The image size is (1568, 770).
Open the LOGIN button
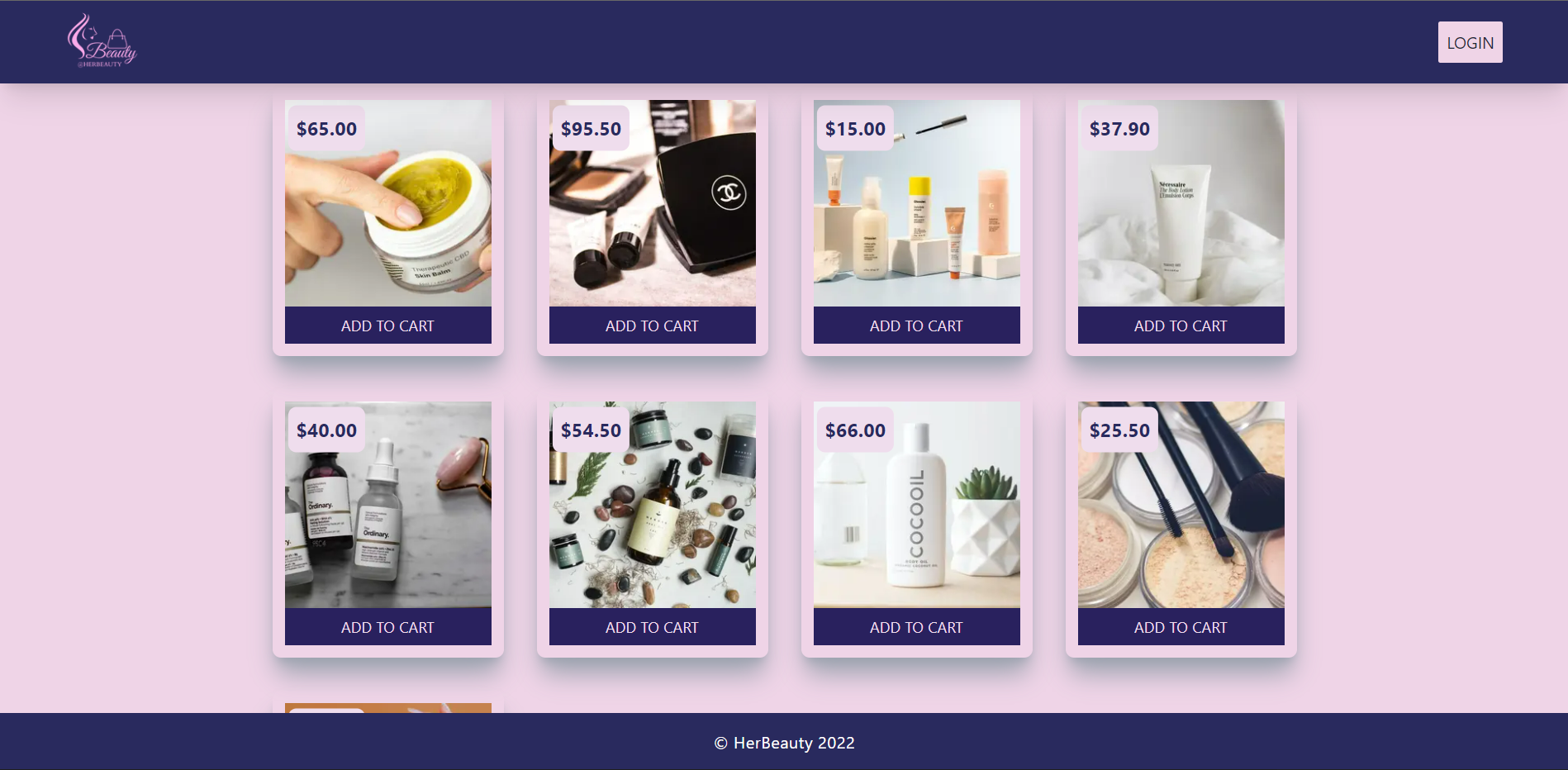pyautogui.click(x=1470, y=42)
